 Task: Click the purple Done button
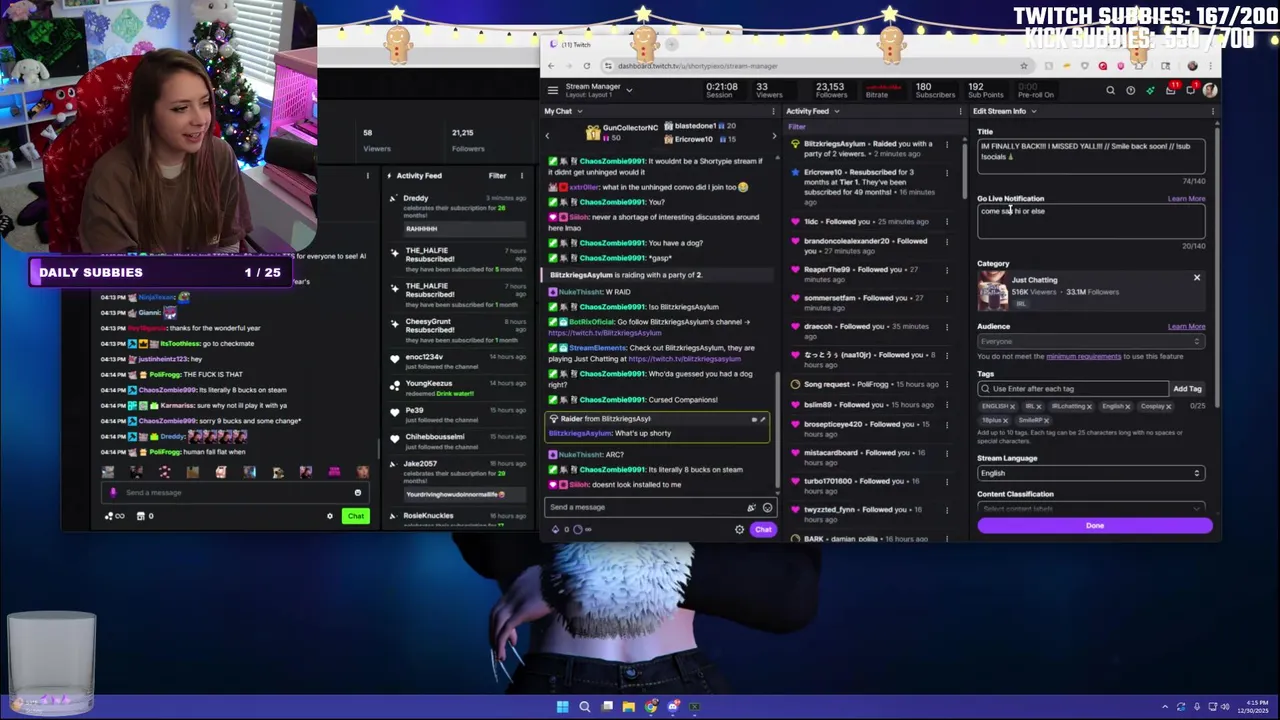click(x=1095, y=526)
